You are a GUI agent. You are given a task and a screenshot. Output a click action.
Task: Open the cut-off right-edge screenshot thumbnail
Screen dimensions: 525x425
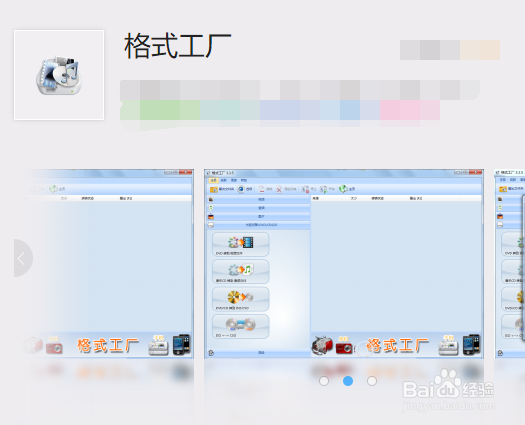click(510, 264)
